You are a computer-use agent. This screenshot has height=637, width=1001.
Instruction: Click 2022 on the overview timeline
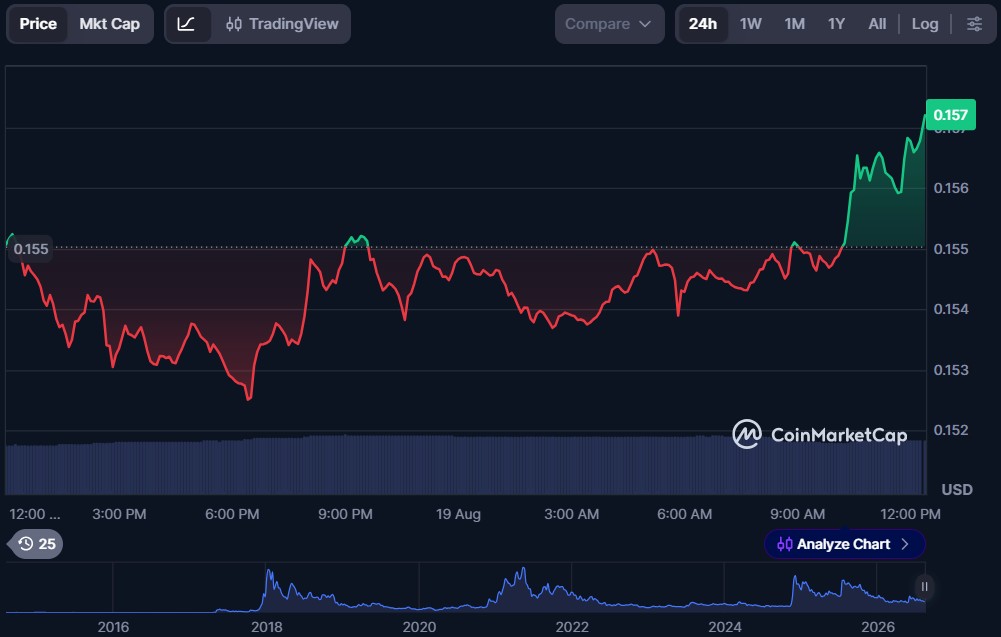tap(572, 627)
